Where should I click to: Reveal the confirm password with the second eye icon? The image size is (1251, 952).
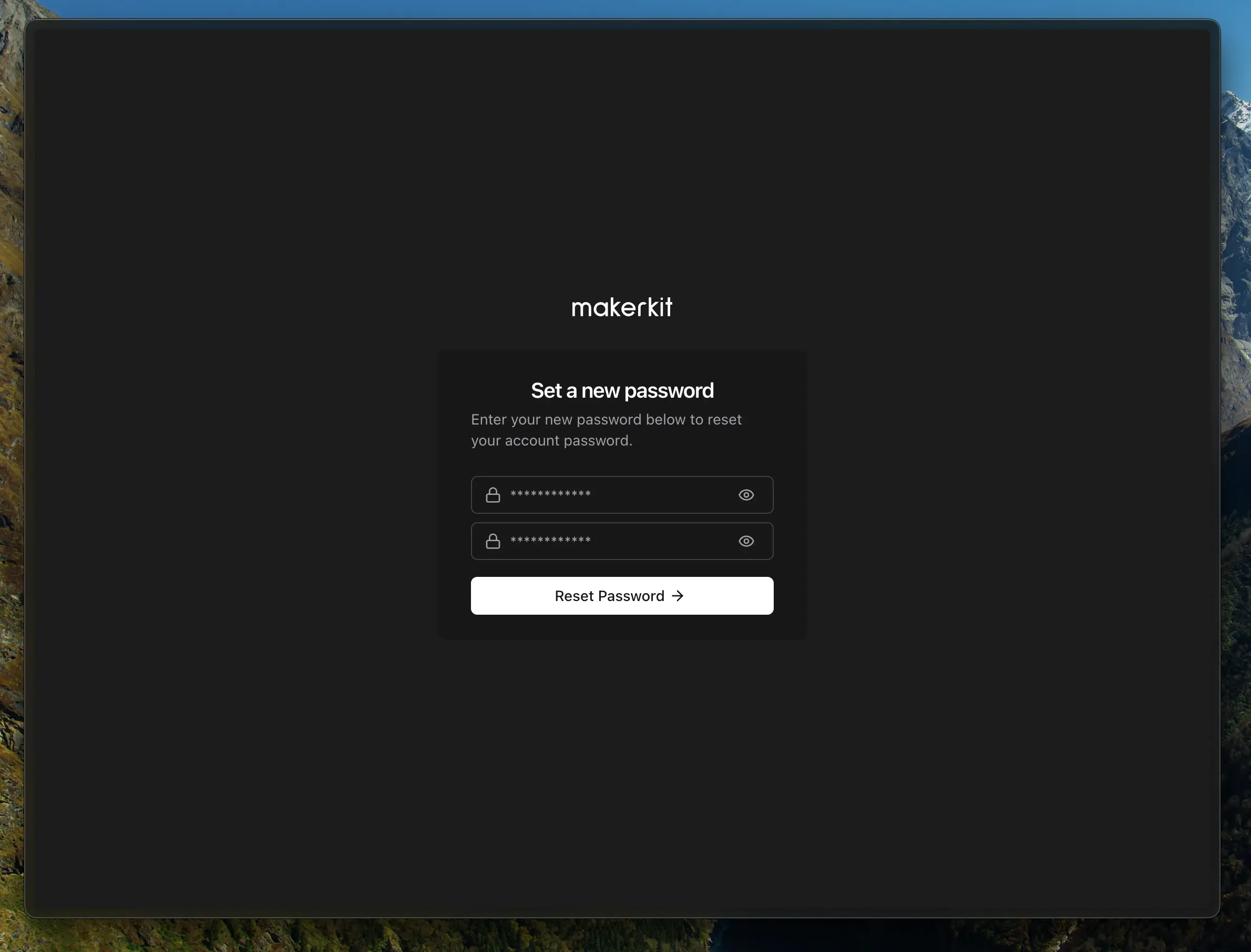(x=746, y=541)
